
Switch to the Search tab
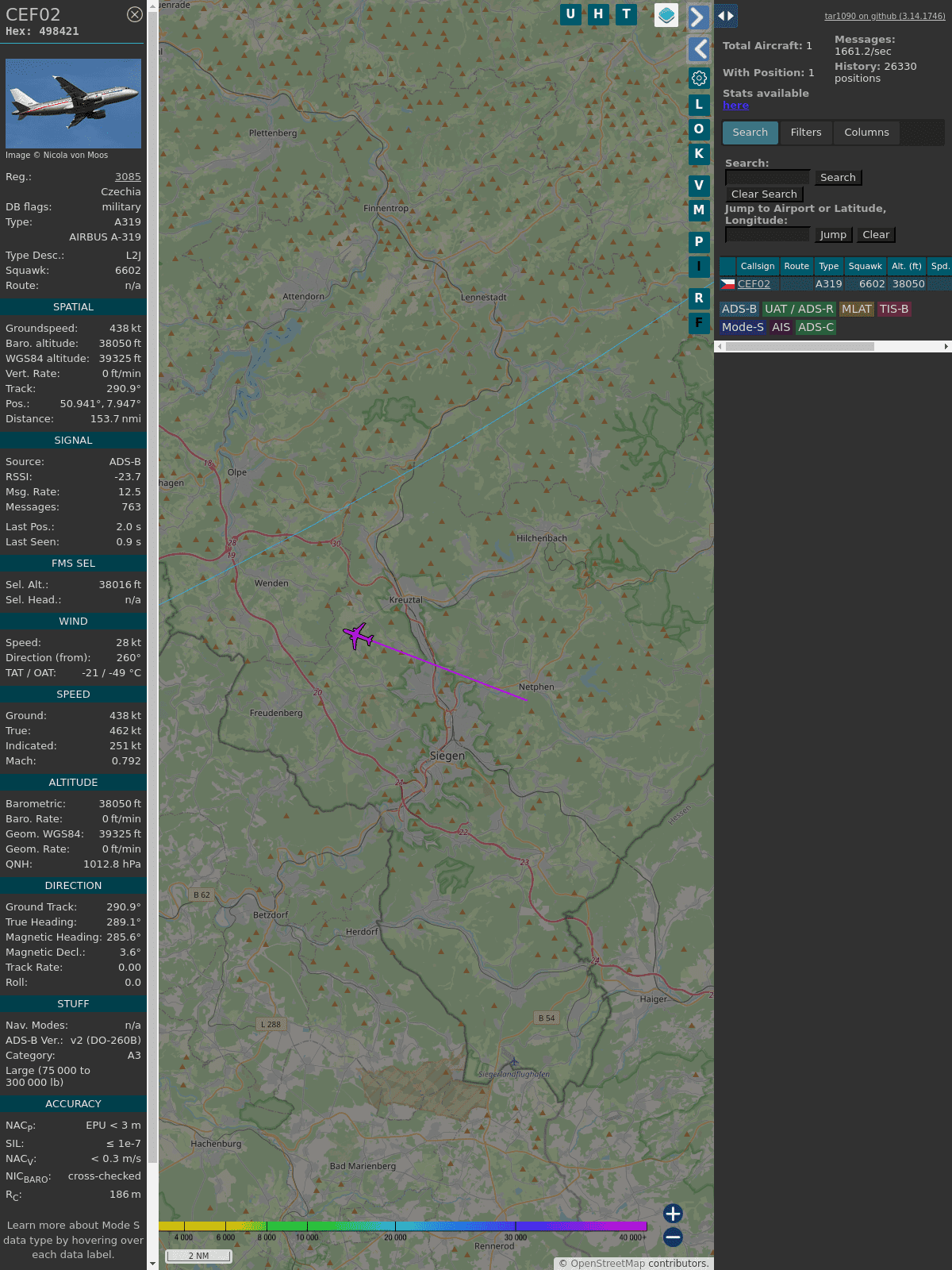pyautogui.click(x=750, y=133)
